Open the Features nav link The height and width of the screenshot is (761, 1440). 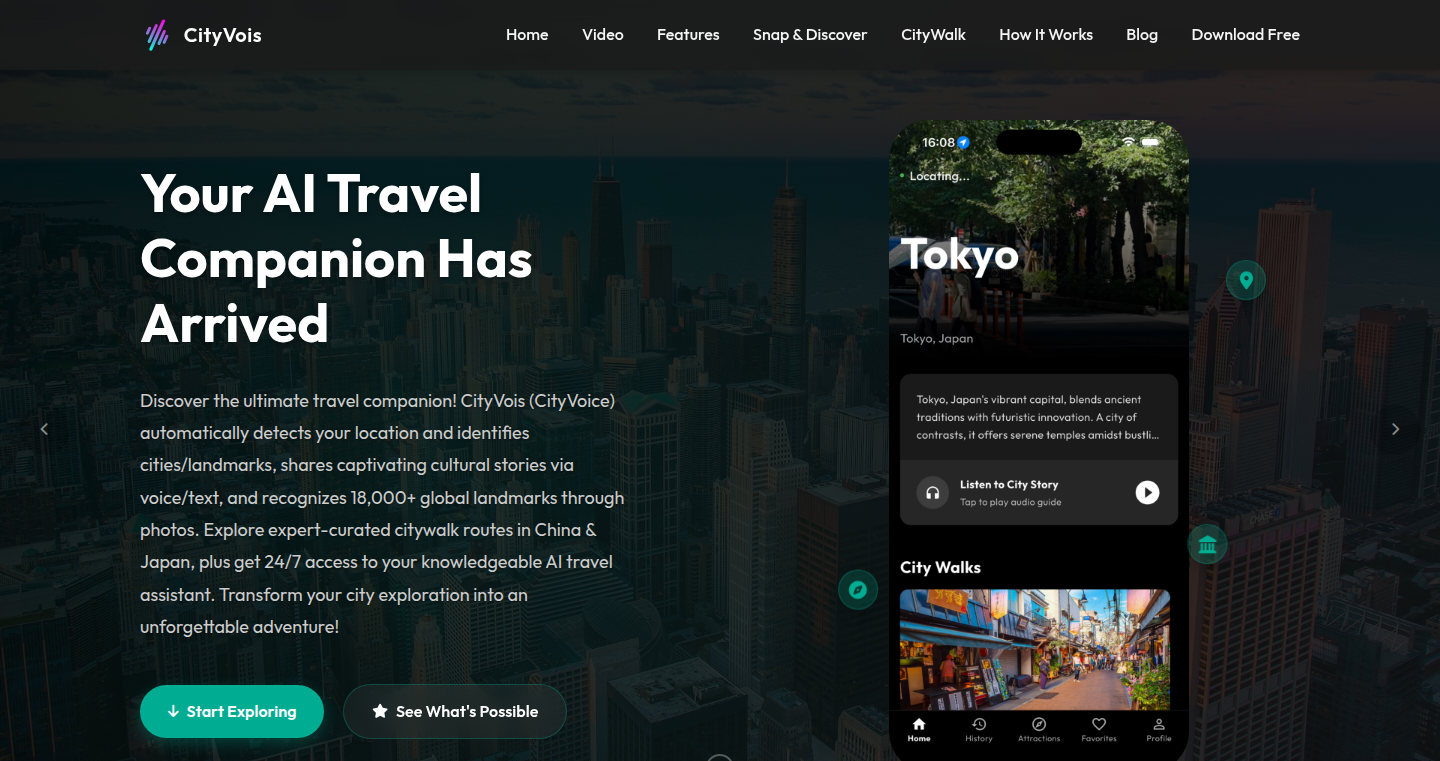point(688,35)
